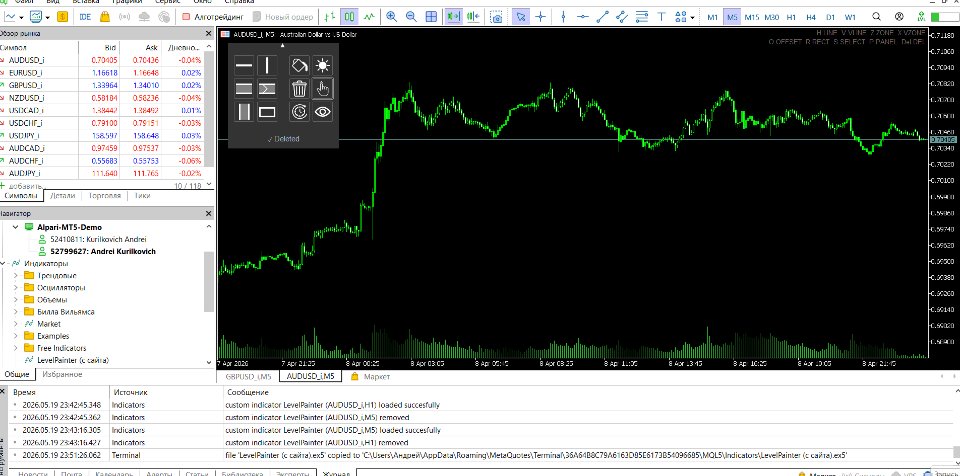The image size is (960, 476).
Task: Open the Market shopping bag icon
Action: click(x=105, y=17)
